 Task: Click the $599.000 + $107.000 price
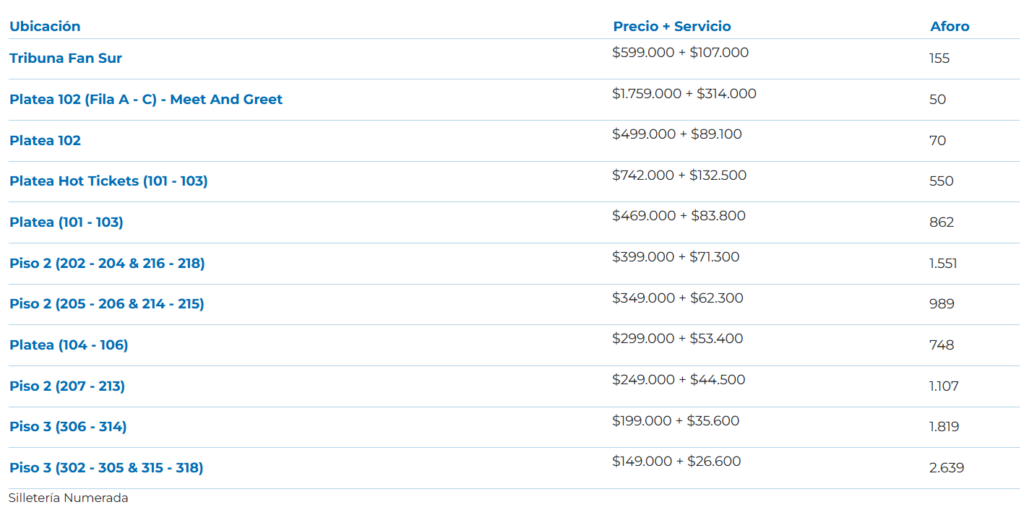pyautogui.click(x=680, y=53)
